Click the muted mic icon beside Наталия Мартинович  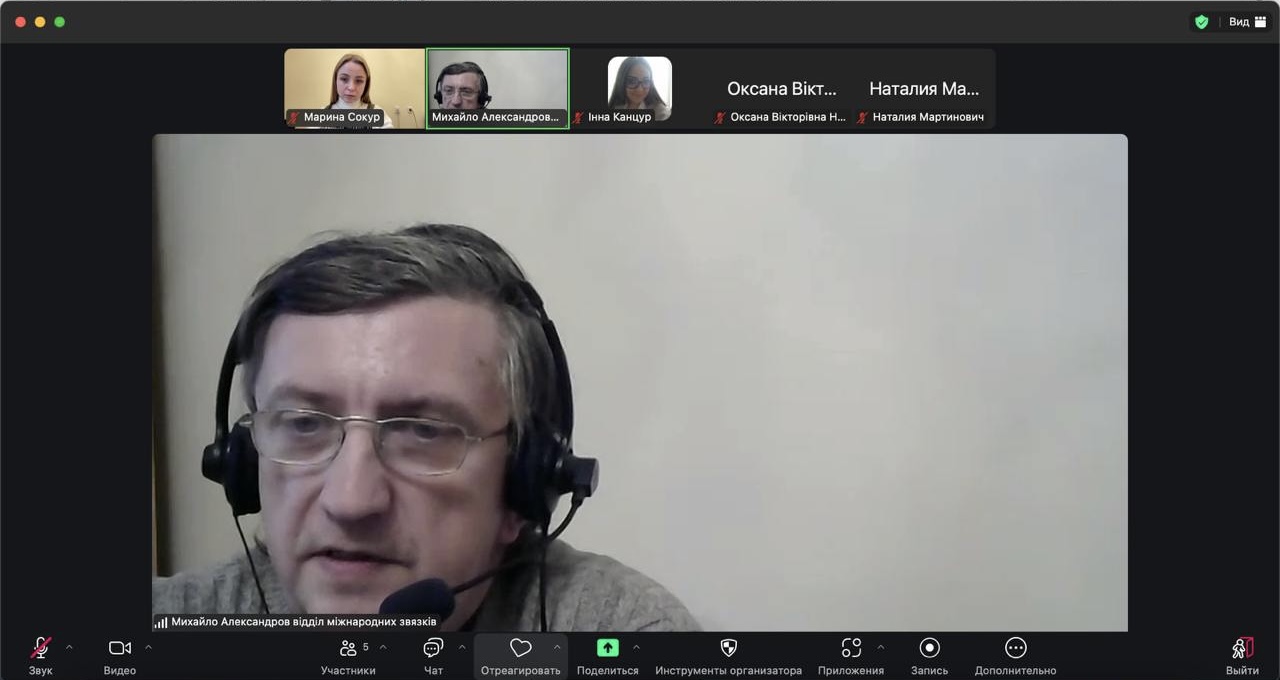(862, 117)
